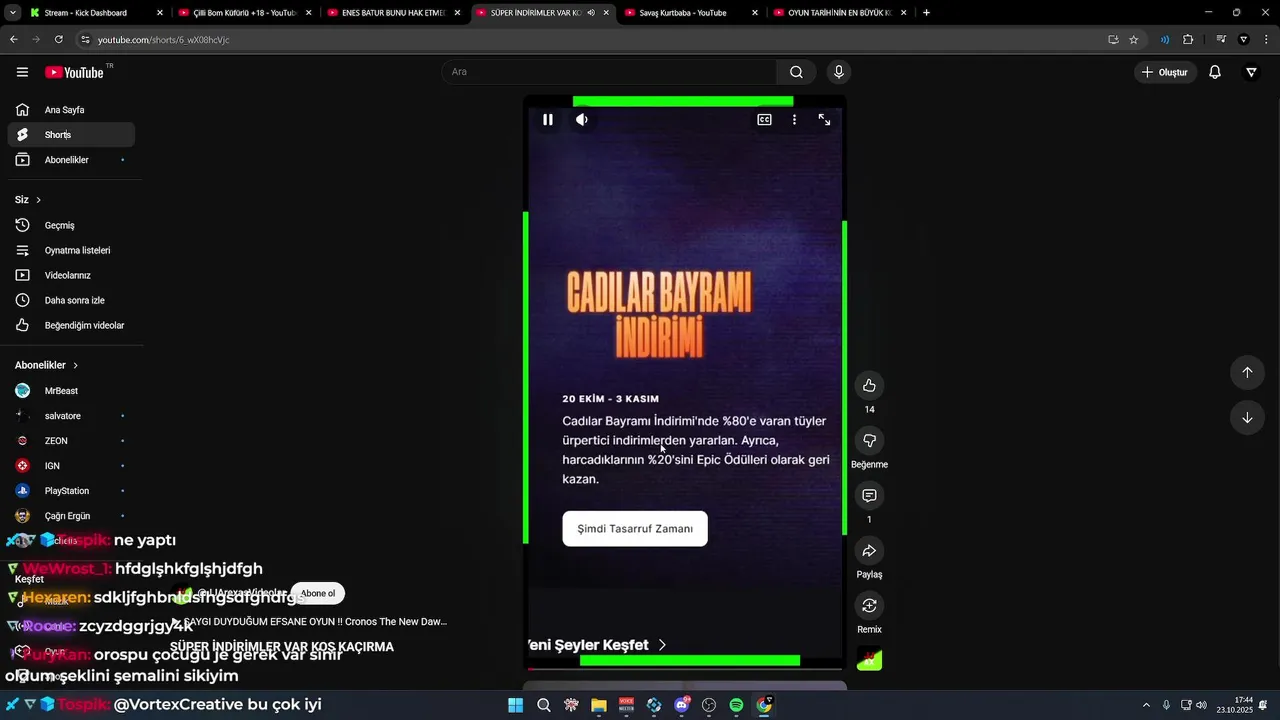The height and width of the screenshot is (720, 1280).
Task: Open OBS Studio from the taskbar
Action: click(709, 705)
